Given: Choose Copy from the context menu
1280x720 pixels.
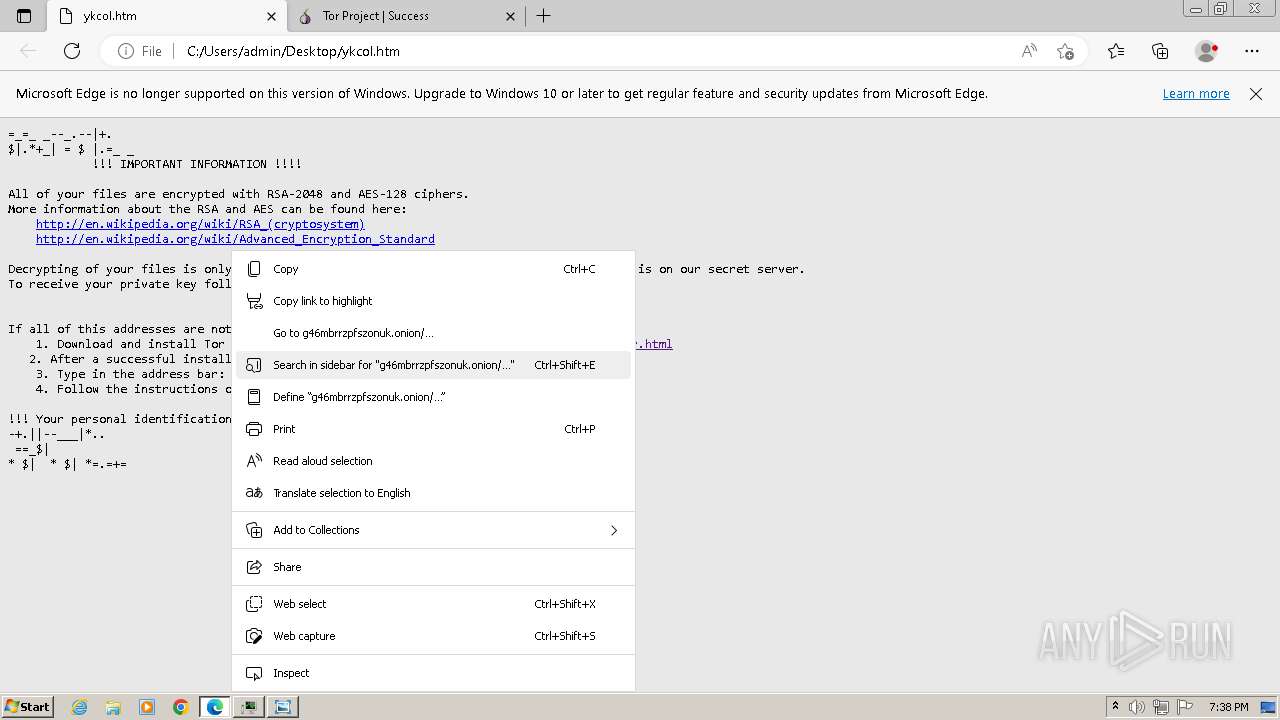Looking at the screenshot, I should [x=433, y=269].
